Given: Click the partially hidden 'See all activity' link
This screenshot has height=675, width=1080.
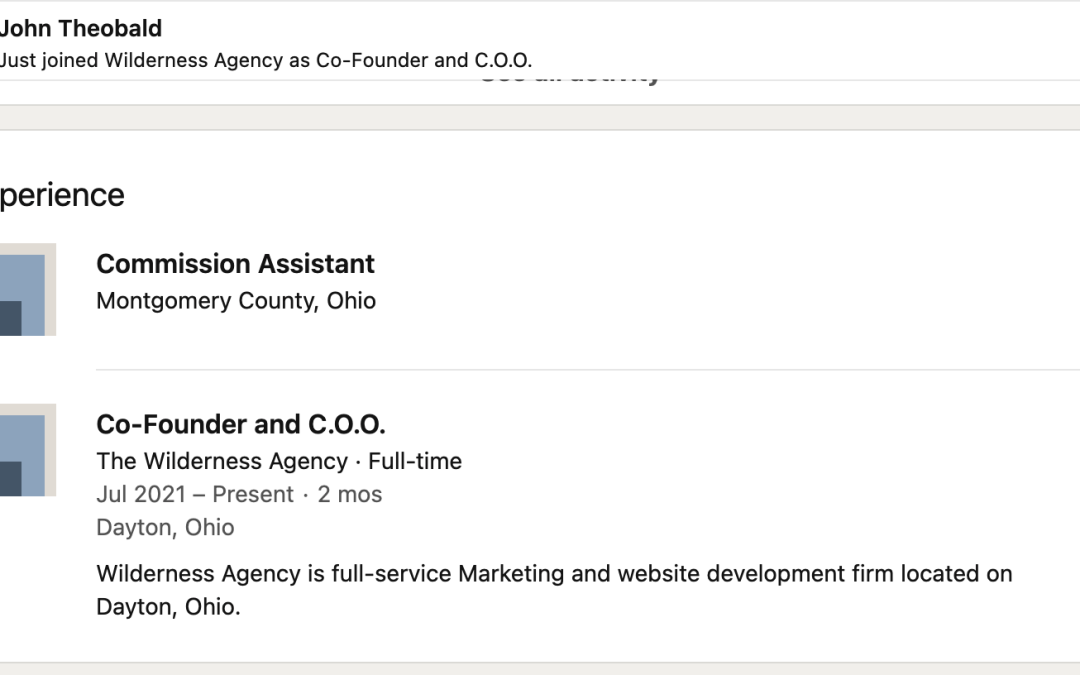Looking at the screenshot, I should pyautogui.click(x=570, y=76).
